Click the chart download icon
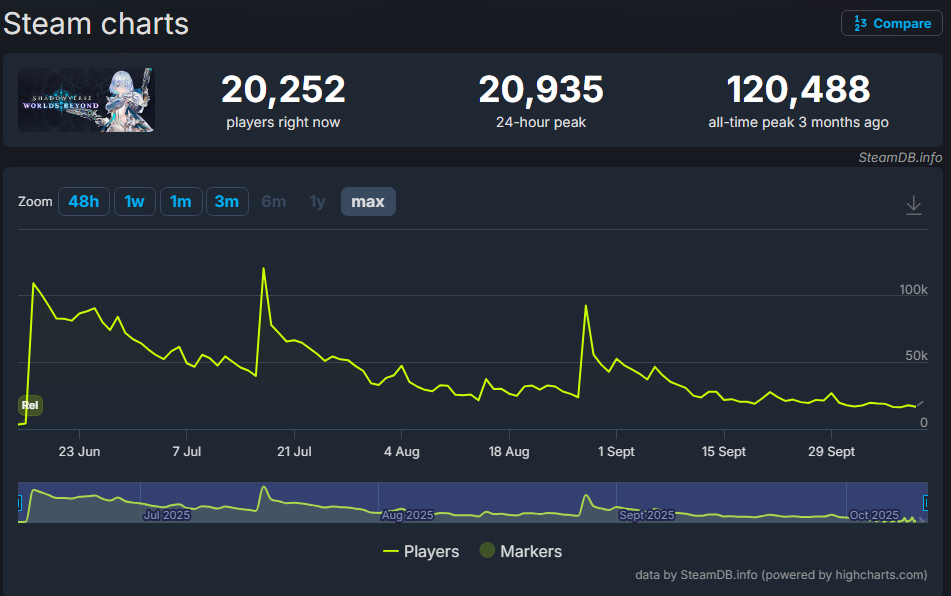951x596 pixels. 913,205
